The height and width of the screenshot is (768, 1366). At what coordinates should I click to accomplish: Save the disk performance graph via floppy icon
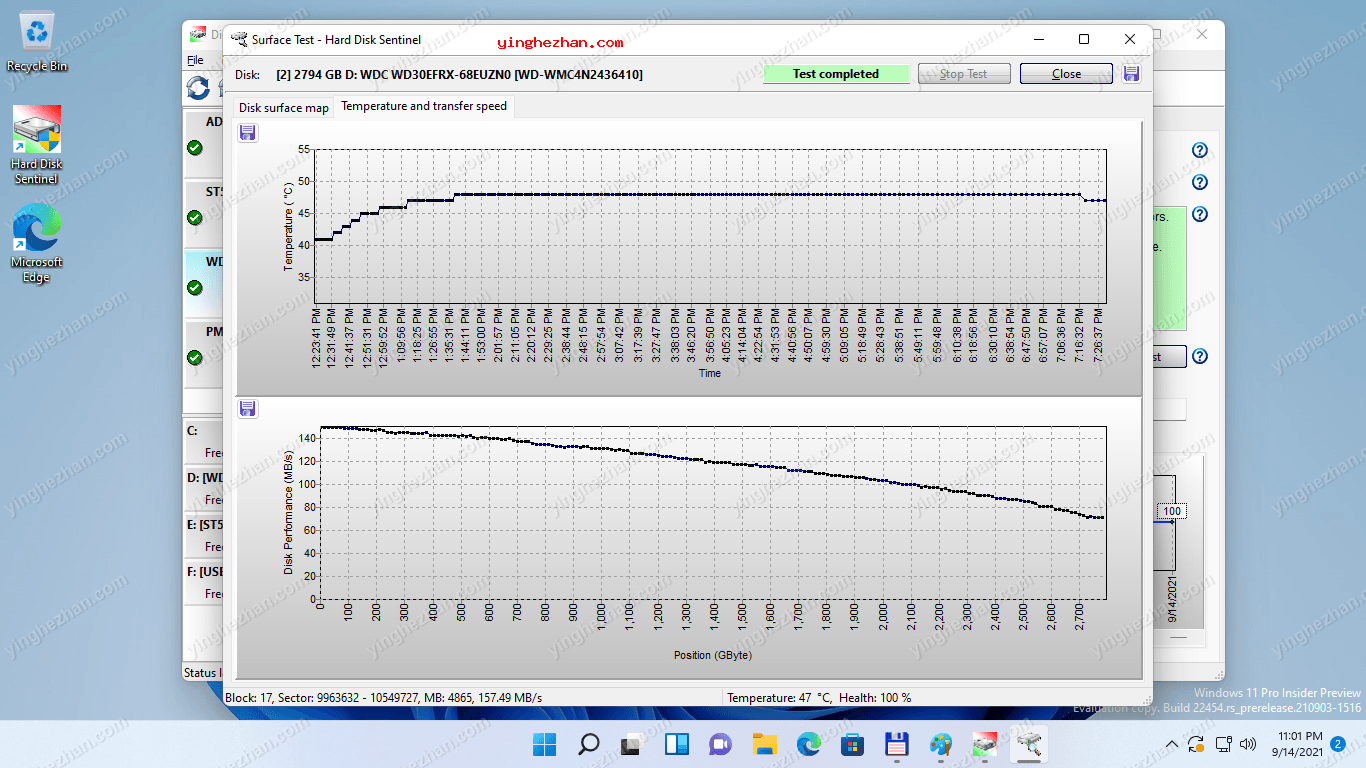click(248, 408)
